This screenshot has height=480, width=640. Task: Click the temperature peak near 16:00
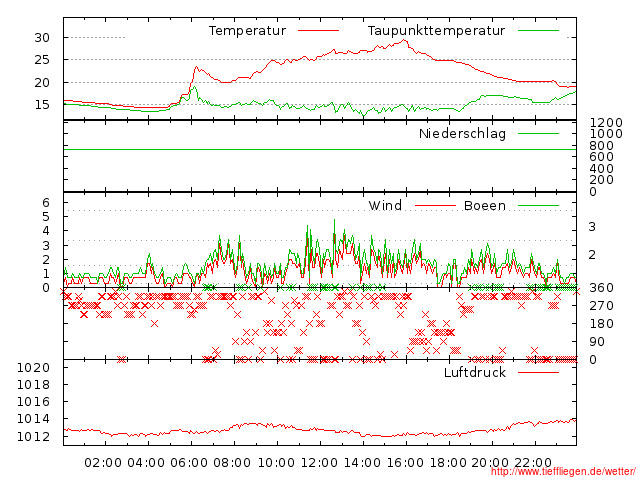click(x=404, y=40)
